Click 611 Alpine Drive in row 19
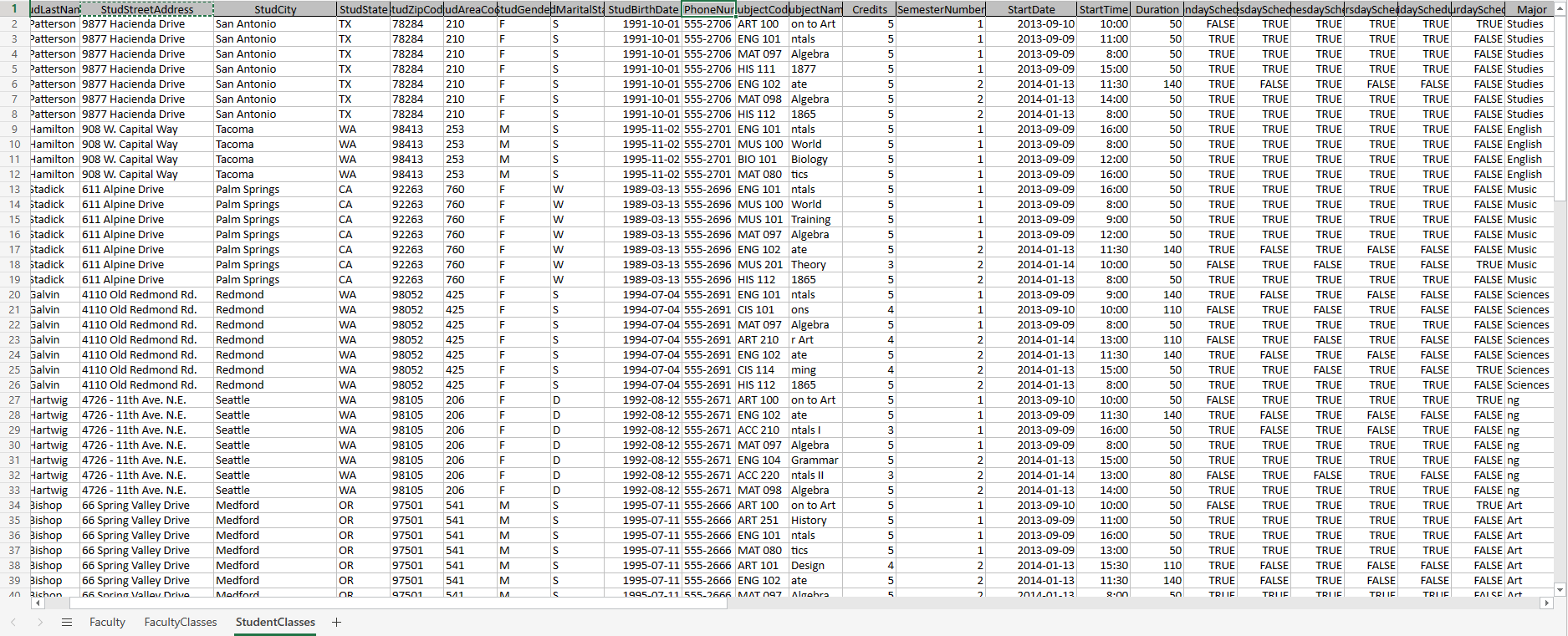The width and height of the screenshot is (1568, 636). [146, 280]
